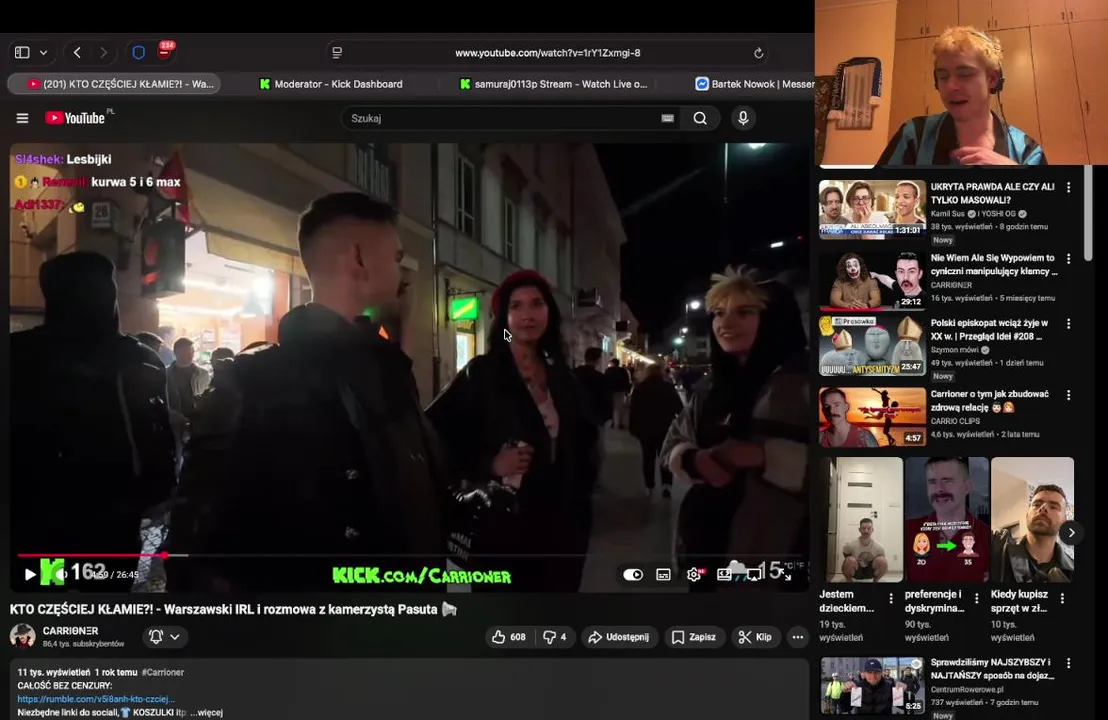Switch to samuraj0113p Stream tab
The image size is (1108, 720).
[553, 83]
